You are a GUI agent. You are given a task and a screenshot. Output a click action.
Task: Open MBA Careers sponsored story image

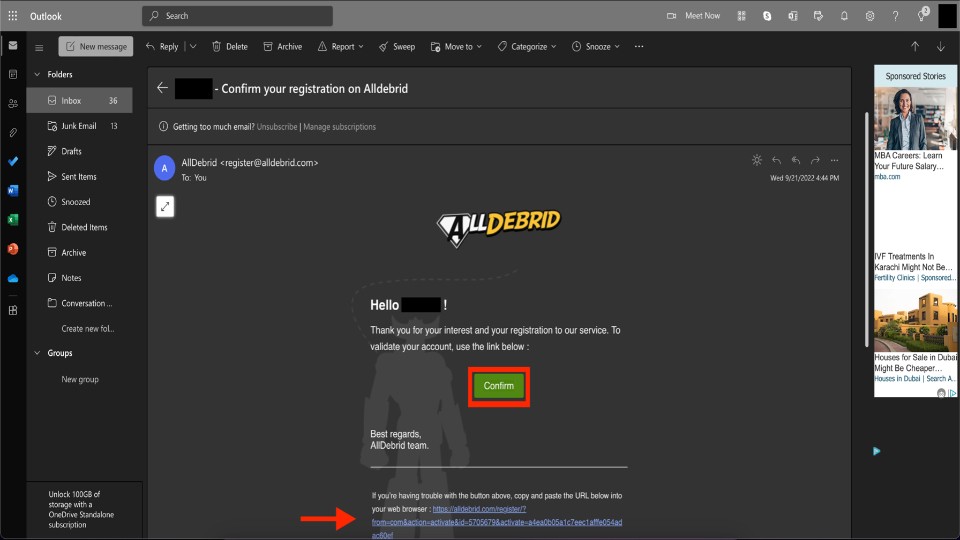(x=915, y=118)
